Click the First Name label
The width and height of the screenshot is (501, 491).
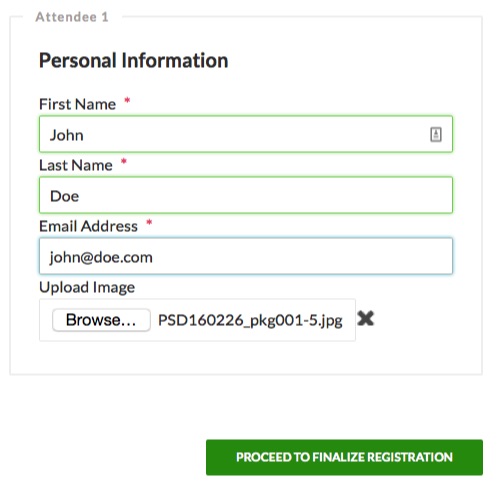pyautogui.click(x=77, y=104)
